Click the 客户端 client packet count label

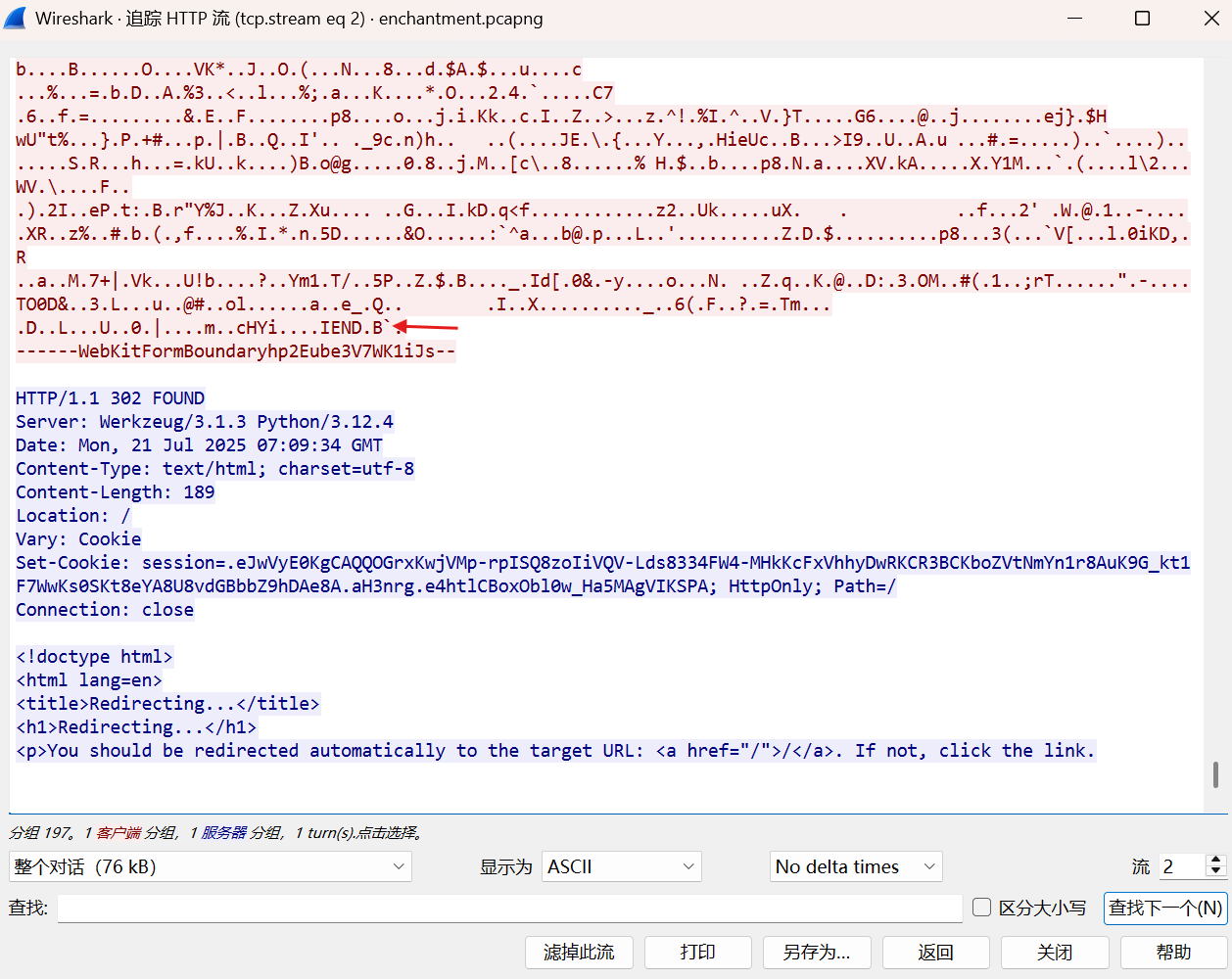[x=118, y=833]
